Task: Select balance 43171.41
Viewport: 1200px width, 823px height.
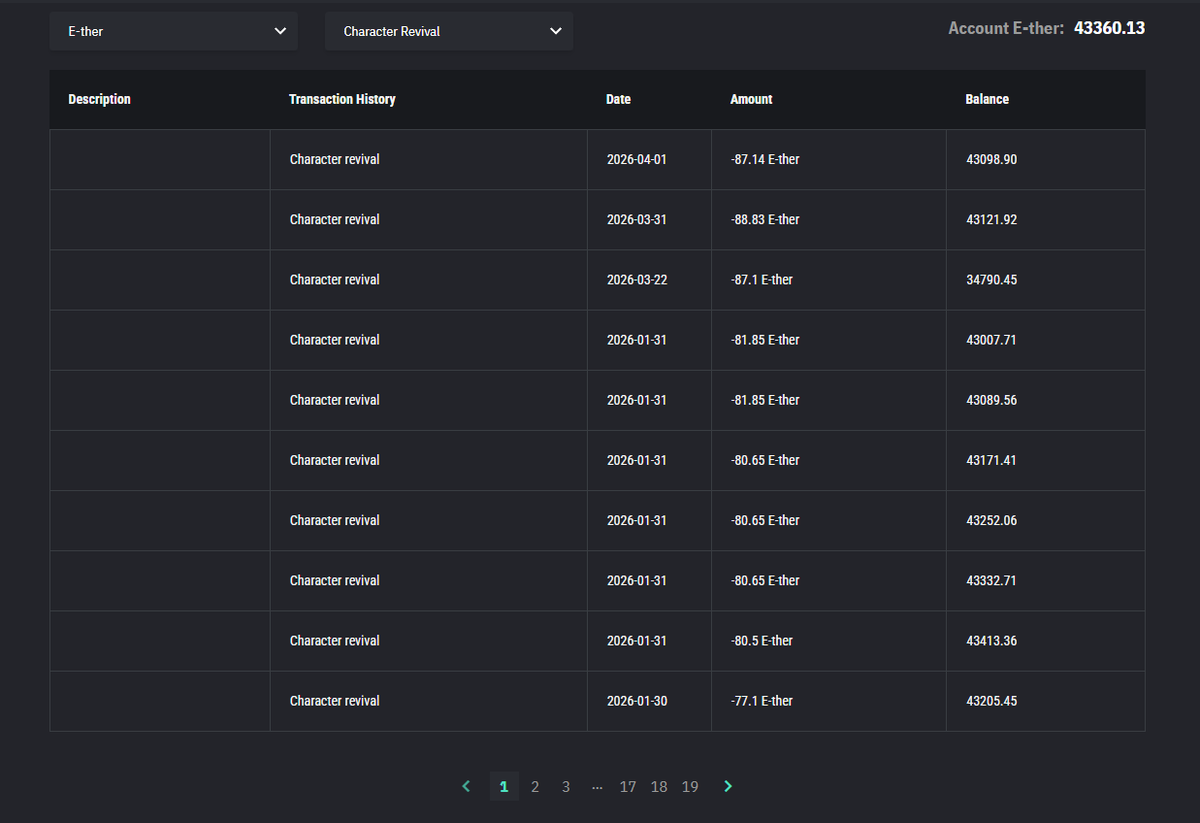Action: [992, 460]
